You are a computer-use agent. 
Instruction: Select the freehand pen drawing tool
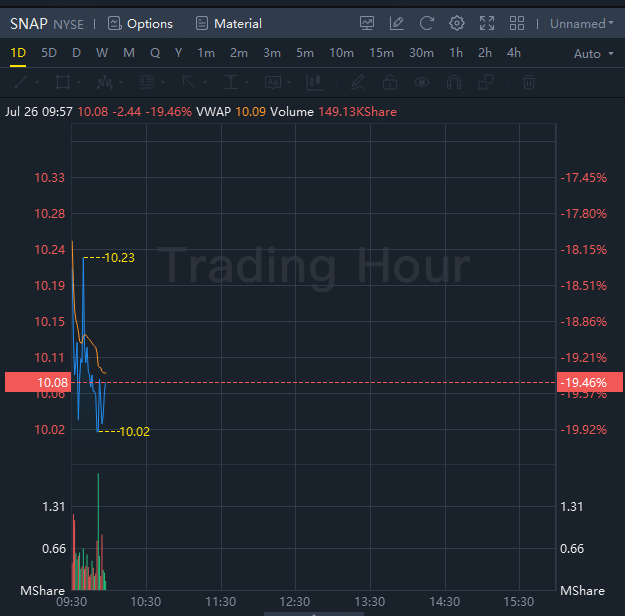358,82
